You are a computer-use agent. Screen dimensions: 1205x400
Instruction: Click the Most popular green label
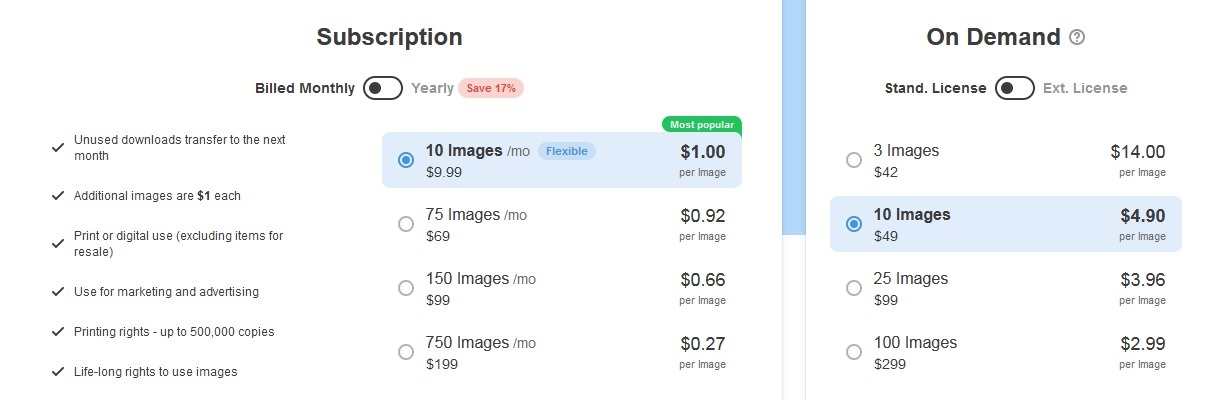click(x=702, y=125)
